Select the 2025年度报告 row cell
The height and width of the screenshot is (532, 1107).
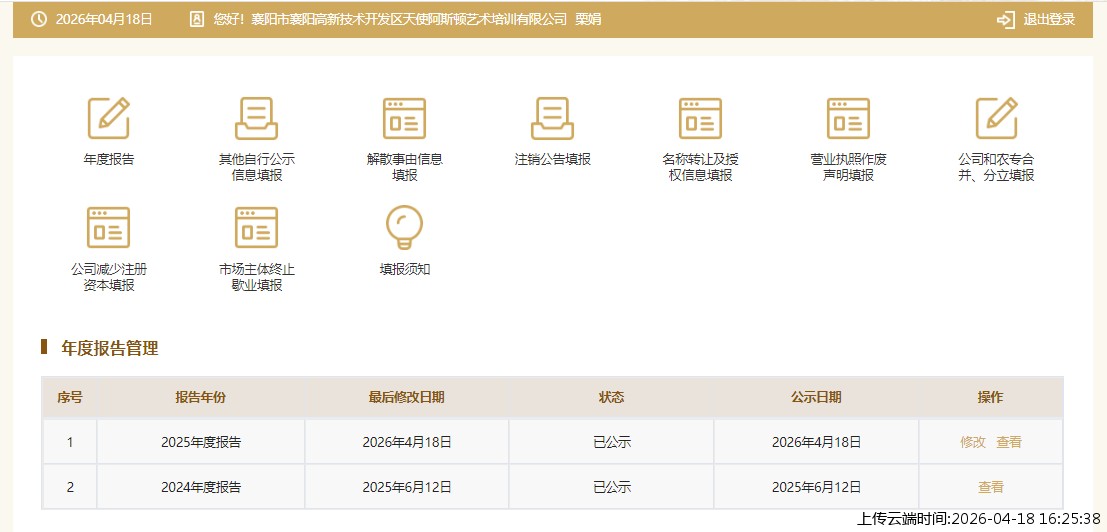(x=201, y=442)
